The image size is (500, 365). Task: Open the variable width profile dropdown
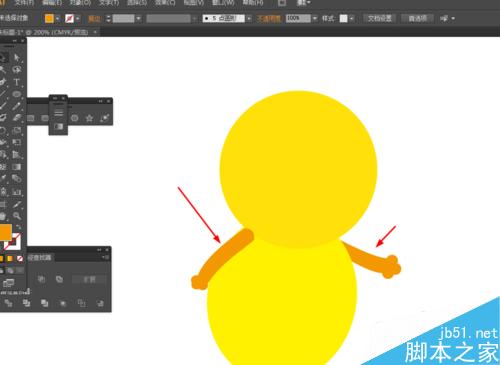pos(194,19)
